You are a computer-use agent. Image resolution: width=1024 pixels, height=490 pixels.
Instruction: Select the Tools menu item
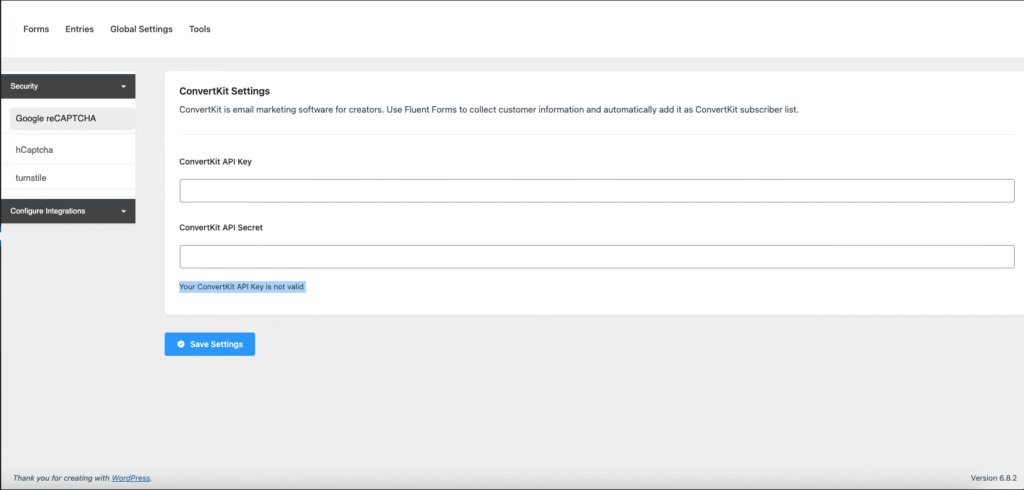pos(200,29)
